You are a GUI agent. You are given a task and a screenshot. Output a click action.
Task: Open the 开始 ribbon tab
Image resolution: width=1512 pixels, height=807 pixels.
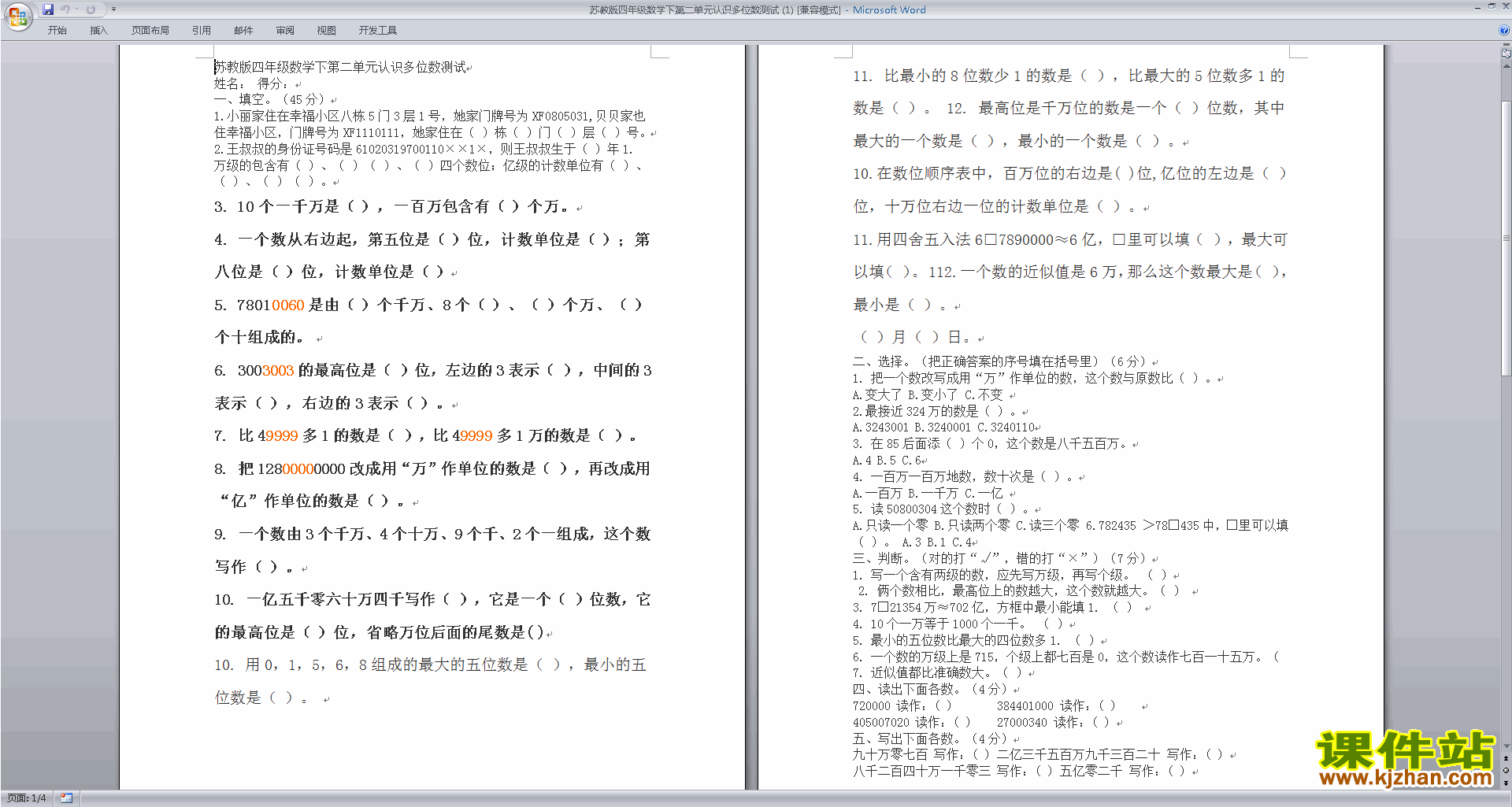57,30
